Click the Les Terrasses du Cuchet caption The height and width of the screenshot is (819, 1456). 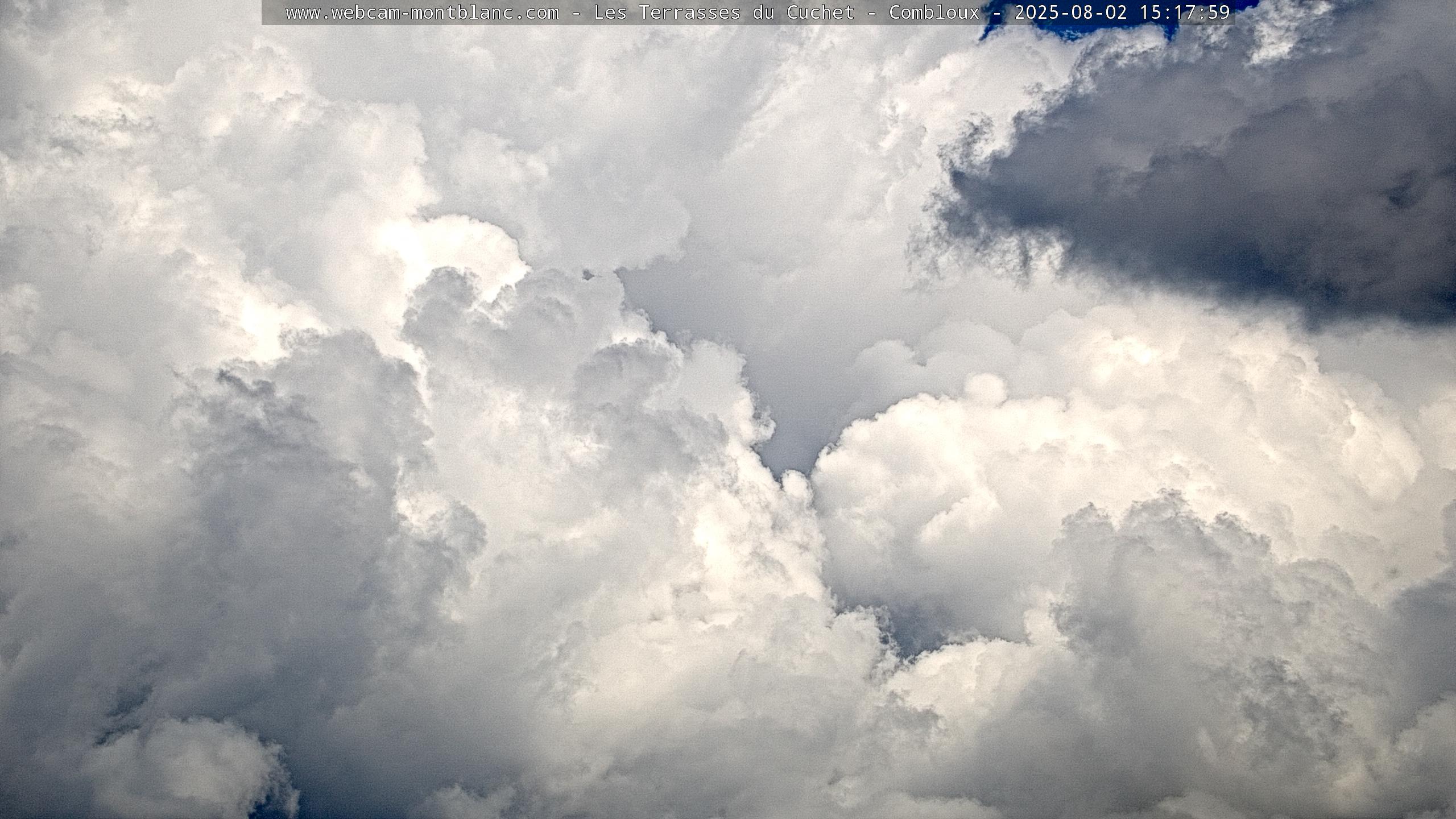(723, 12)
